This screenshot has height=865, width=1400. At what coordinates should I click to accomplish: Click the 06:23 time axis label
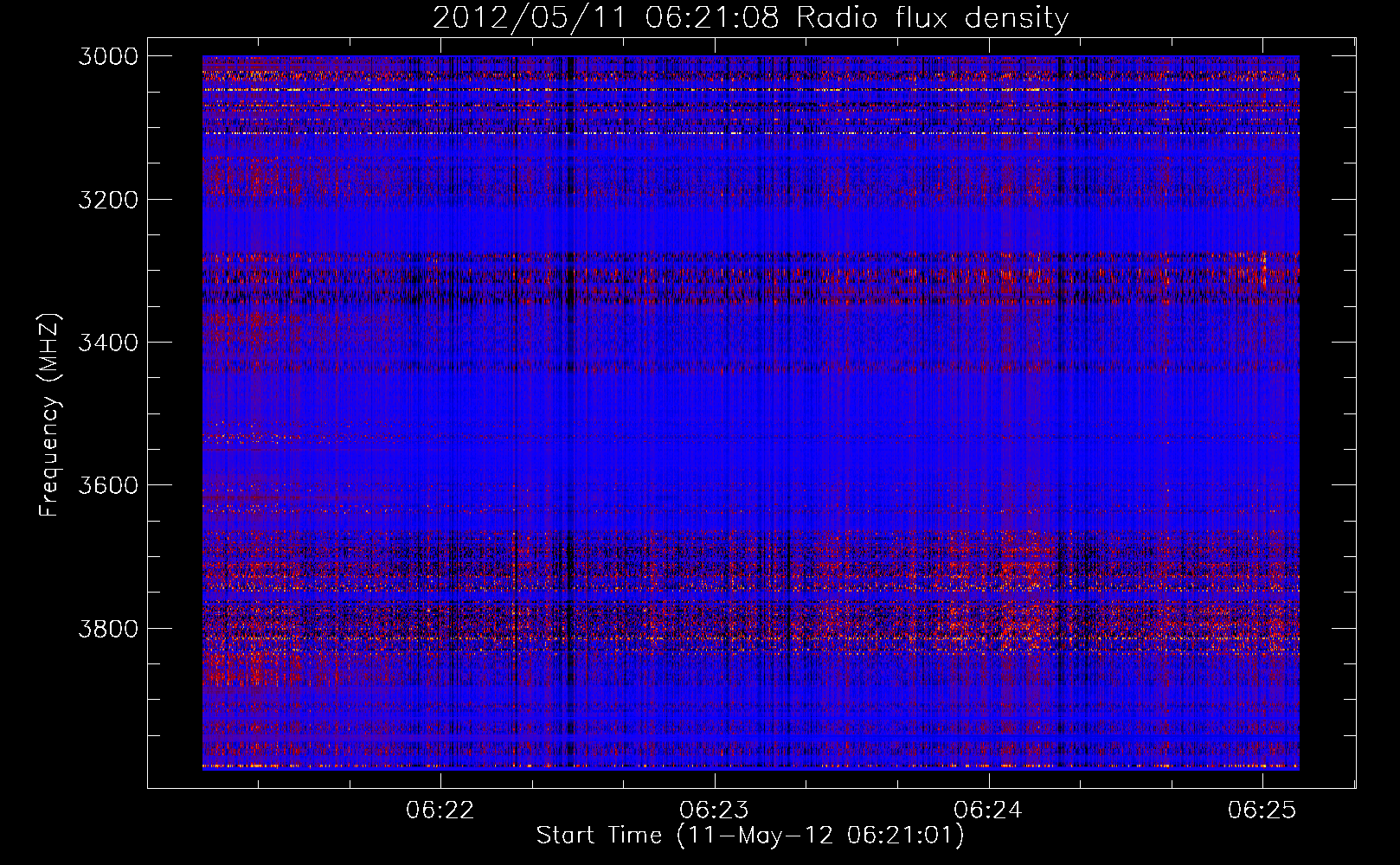tap(715, 810)
